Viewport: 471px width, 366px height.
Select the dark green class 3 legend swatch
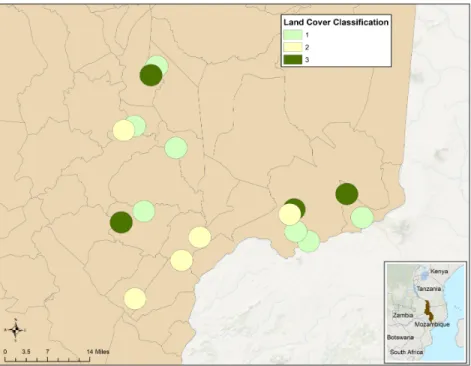click(x=293, y=60)
